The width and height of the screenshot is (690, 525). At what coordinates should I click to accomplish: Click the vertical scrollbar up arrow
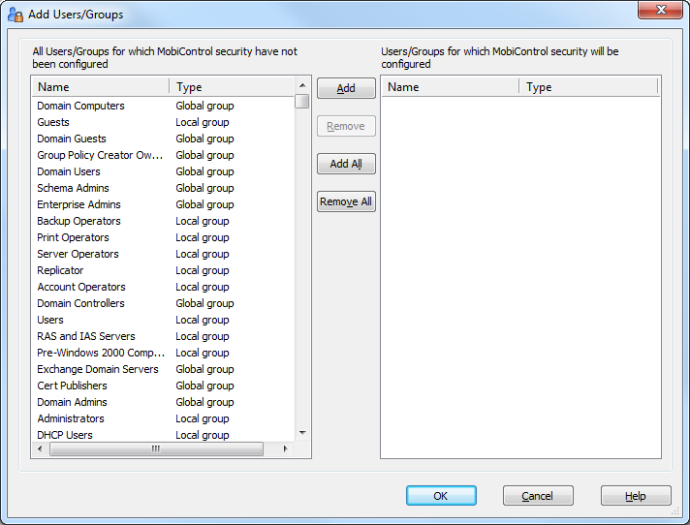click(x=302, y=85)
